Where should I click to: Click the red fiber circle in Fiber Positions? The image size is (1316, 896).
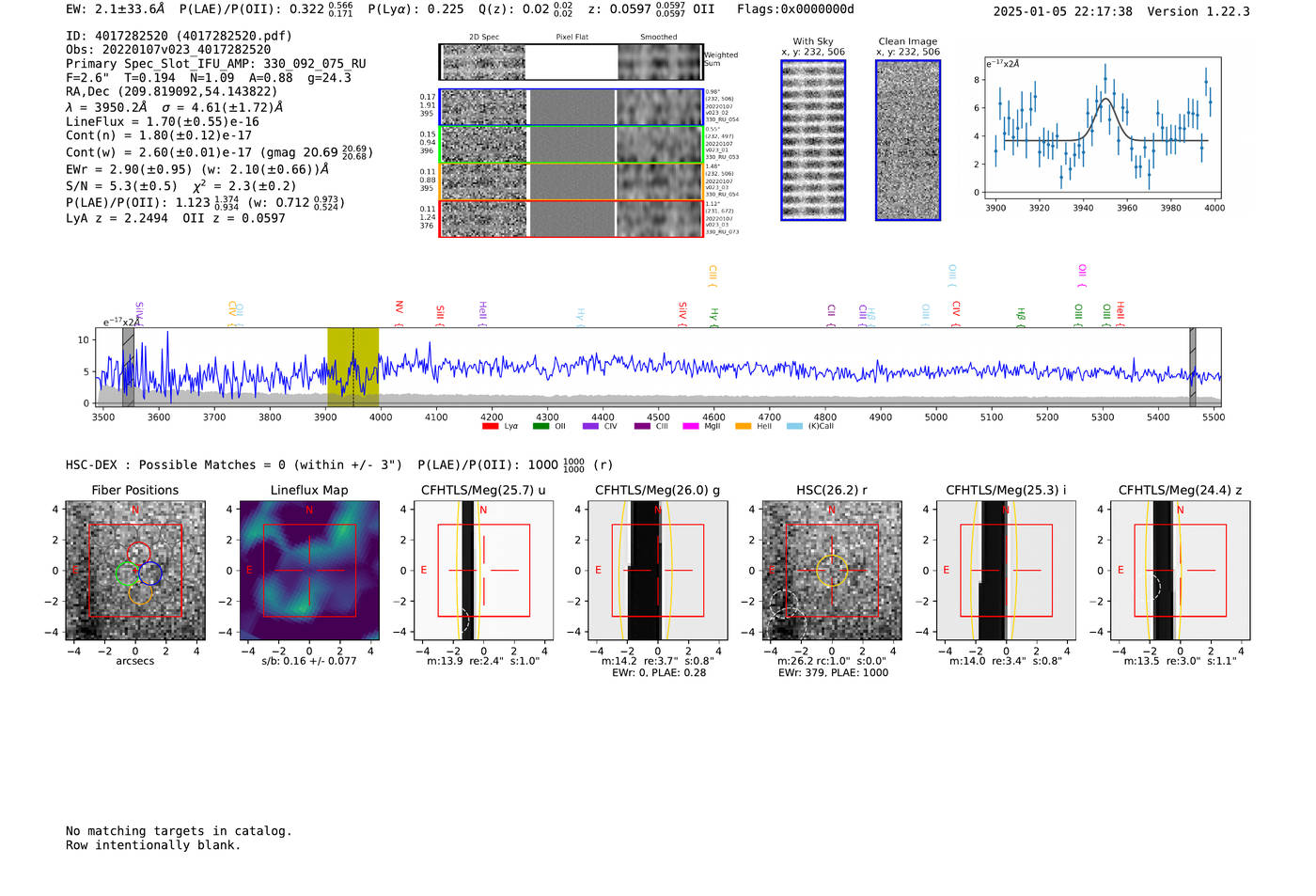click(138, 553)
